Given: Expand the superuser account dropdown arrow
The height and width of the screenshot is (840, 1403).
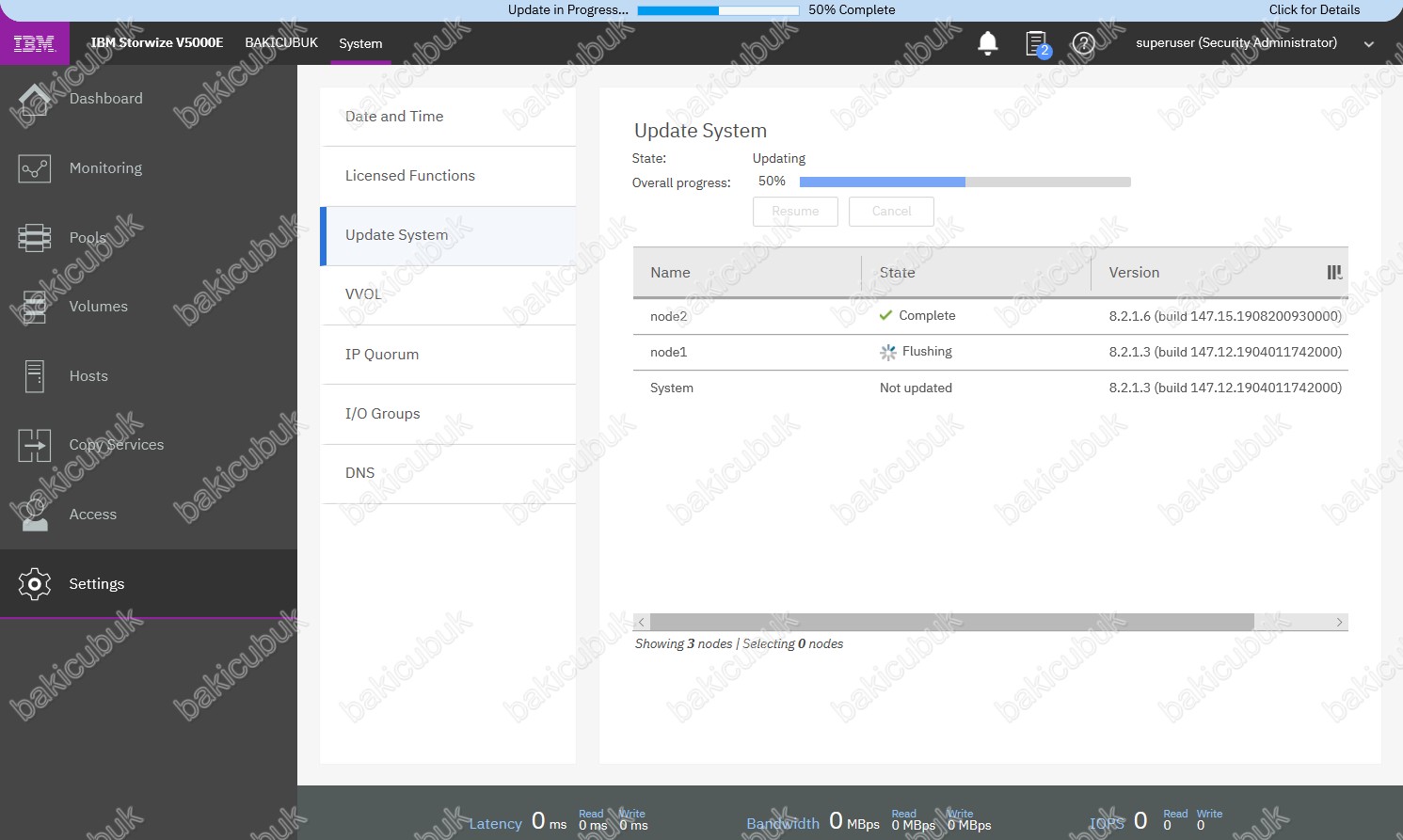Looking at the screenshot, I should coord(1369,44).
